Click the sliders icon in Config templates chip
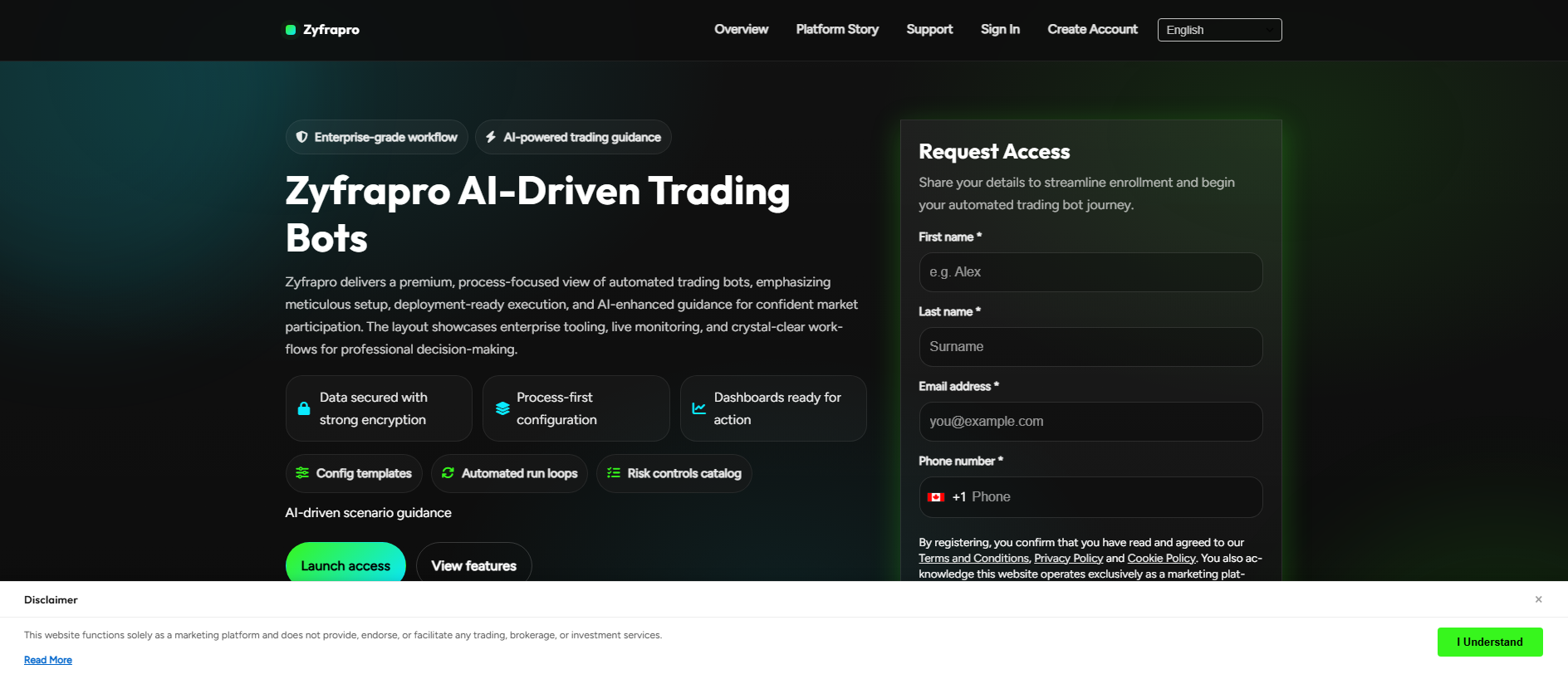1568x679 pixels. (302, 473)
